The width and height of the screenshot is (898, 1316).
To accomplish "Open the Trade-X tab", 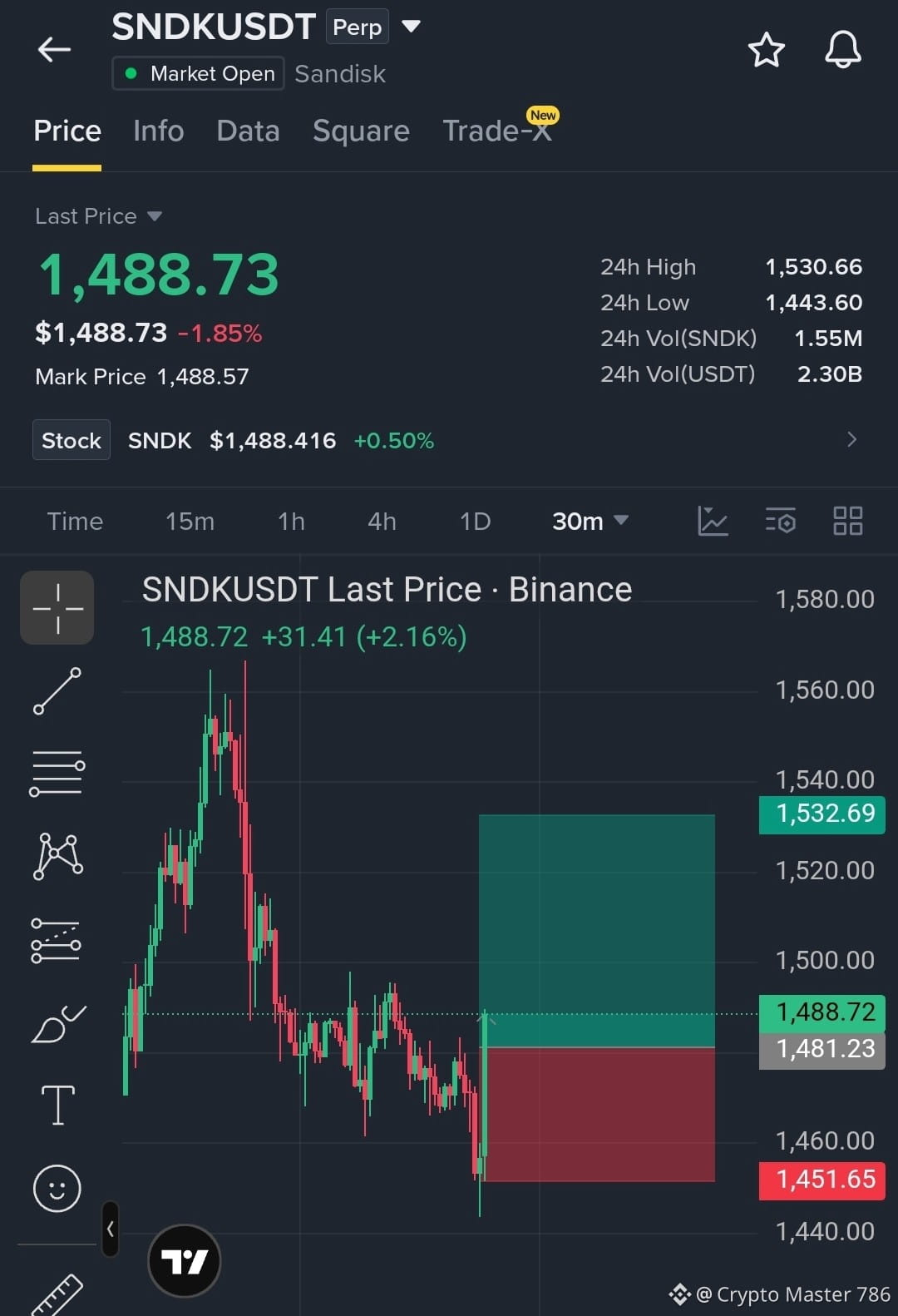I will [497, 131].
